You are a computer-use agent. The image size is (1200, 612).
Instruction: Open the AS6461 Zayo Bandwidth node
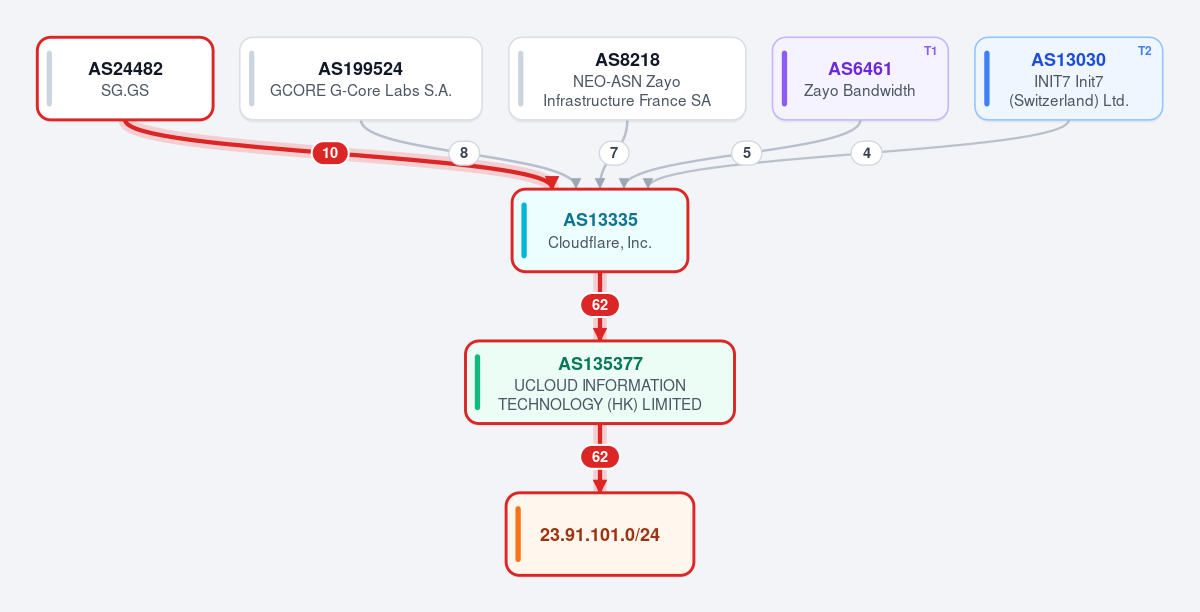coord(860,78)
